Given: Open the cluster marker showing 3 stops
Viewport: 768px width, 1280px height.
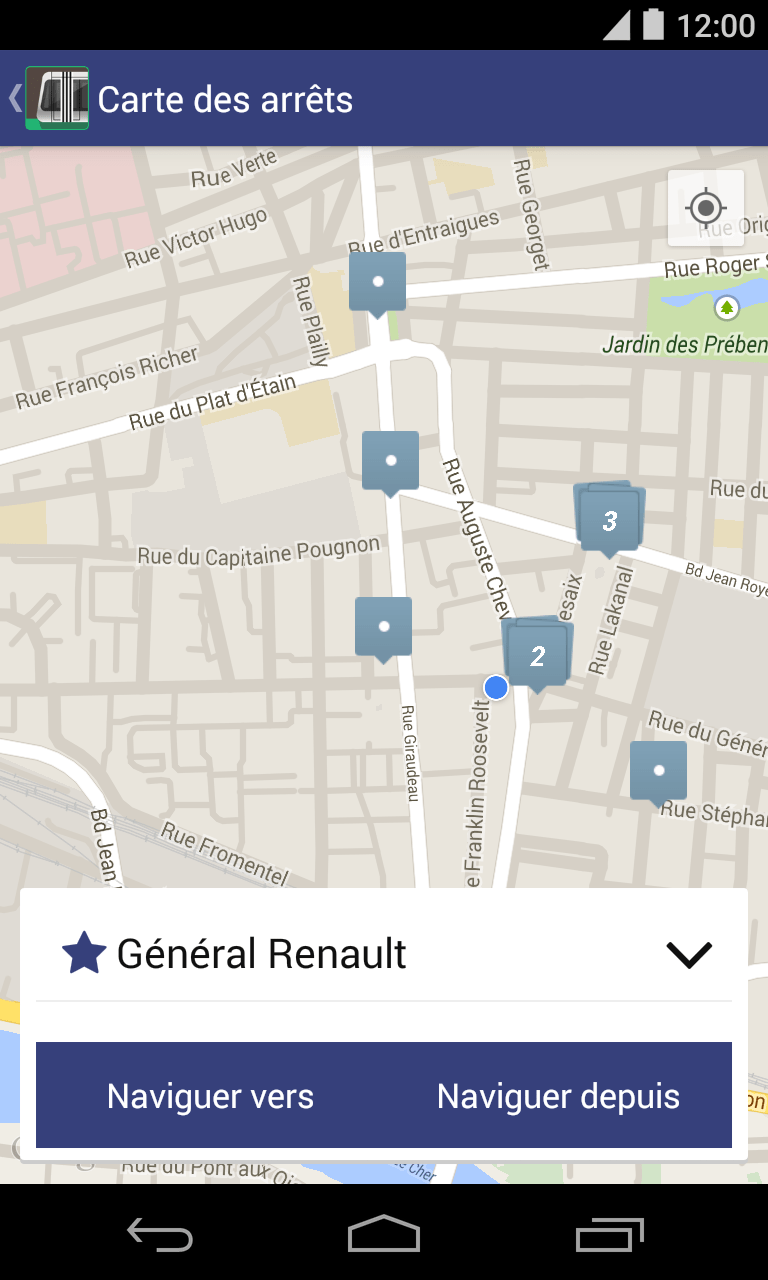Looking at the screenshot, I should (608, 519).
